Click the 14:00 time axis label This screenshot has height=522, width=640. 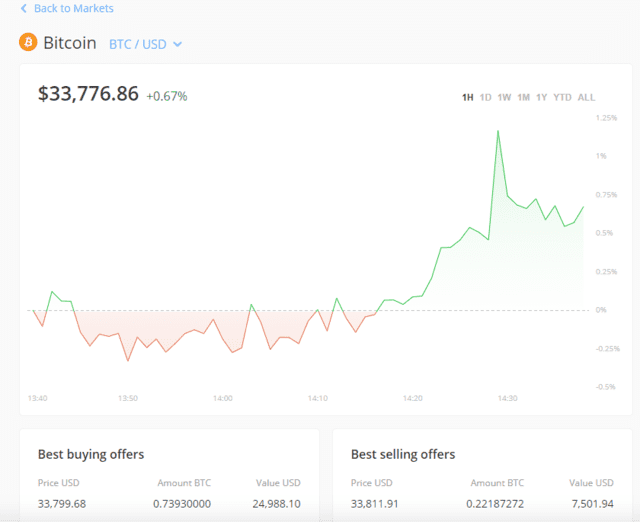pyautogui.click(x=222, y=398)
